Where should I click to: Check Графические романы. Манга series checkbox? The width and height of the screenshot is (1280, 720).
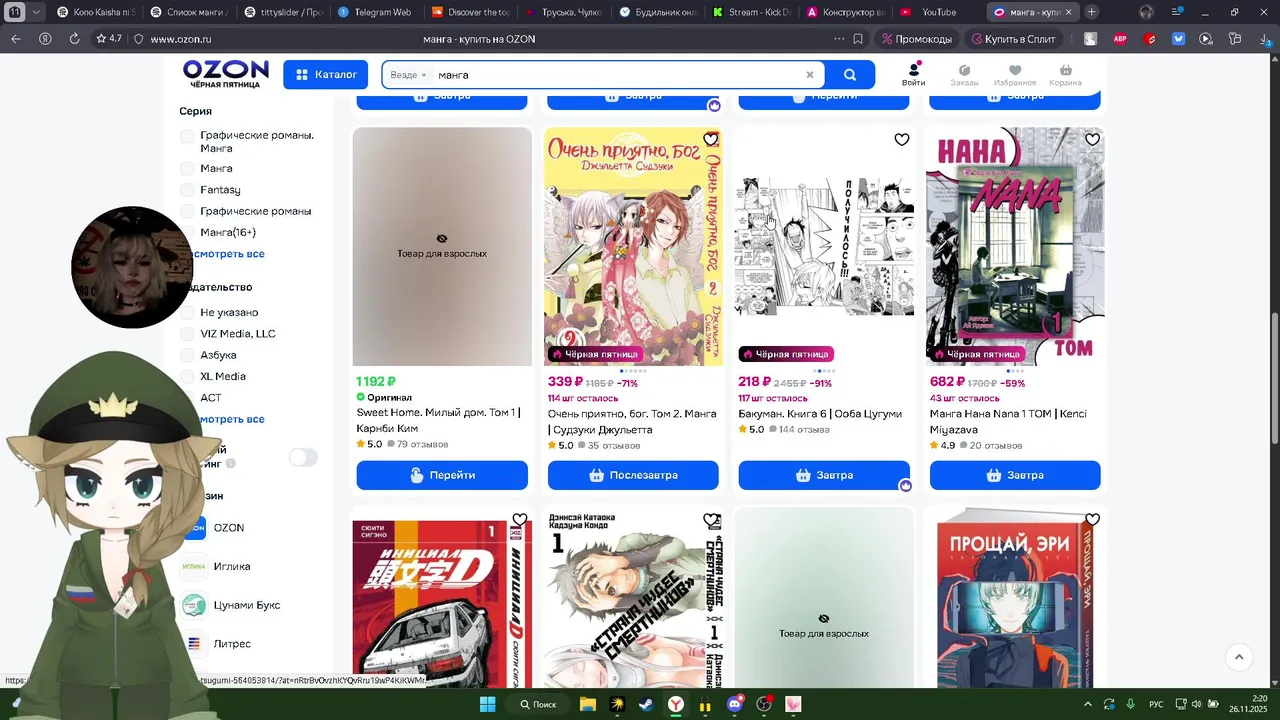tap(187, 136)
